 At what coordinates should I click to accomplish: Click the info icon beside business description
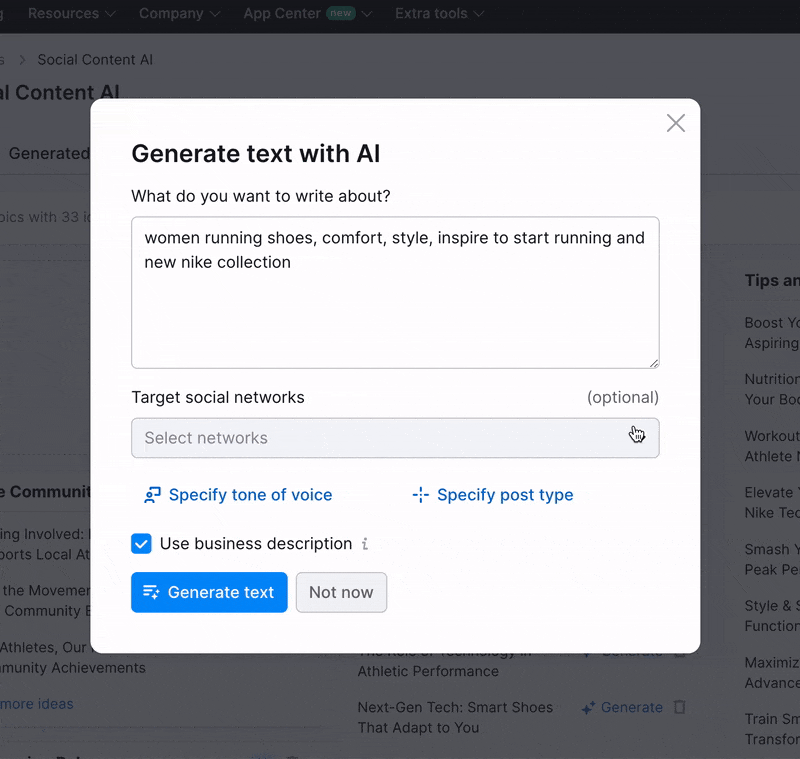tap(365, 544)
